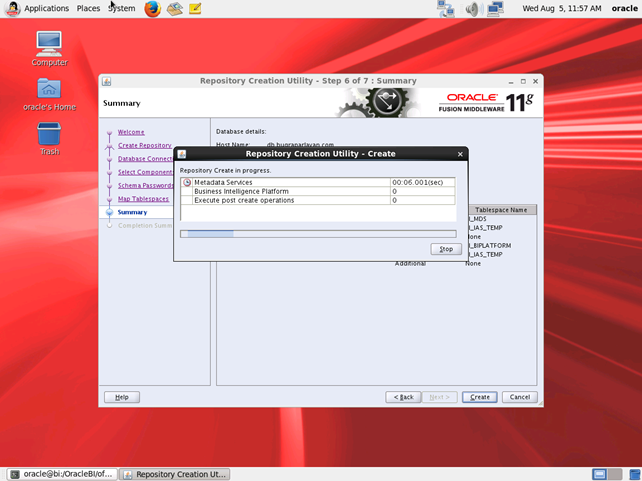
Task: Open oracle's Home folder icon
Action: point(49,95)
